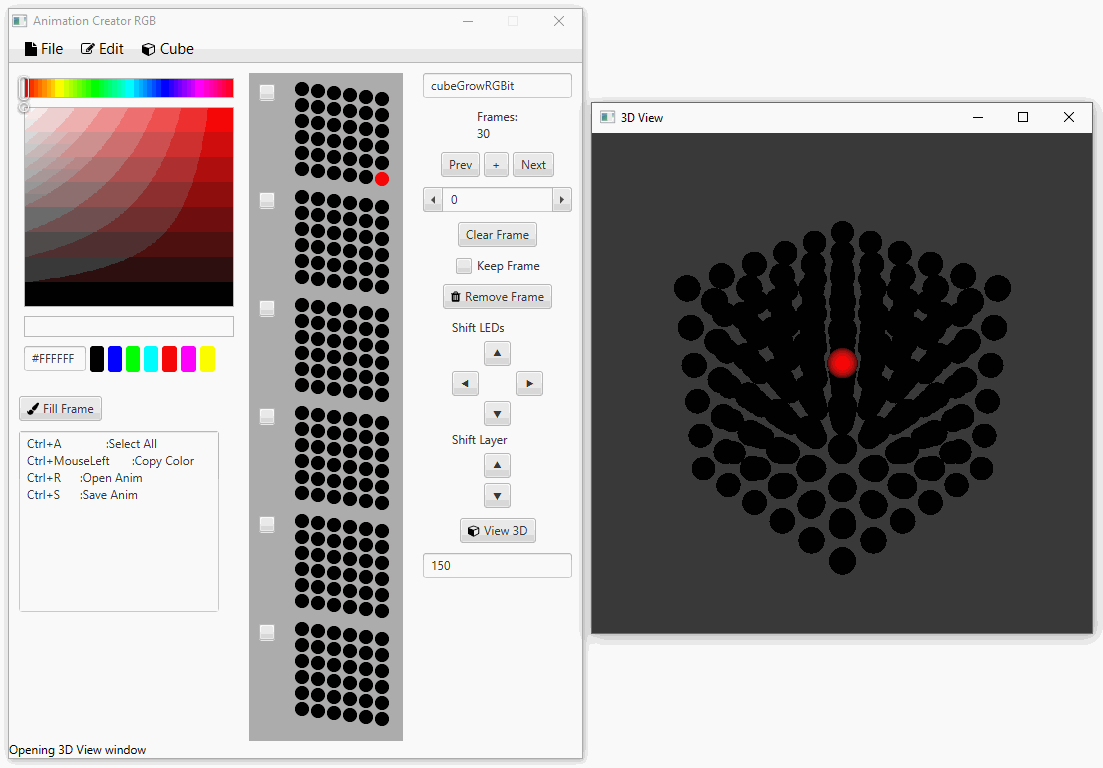Shift LEDs down arrow

(x=497, y=414)
